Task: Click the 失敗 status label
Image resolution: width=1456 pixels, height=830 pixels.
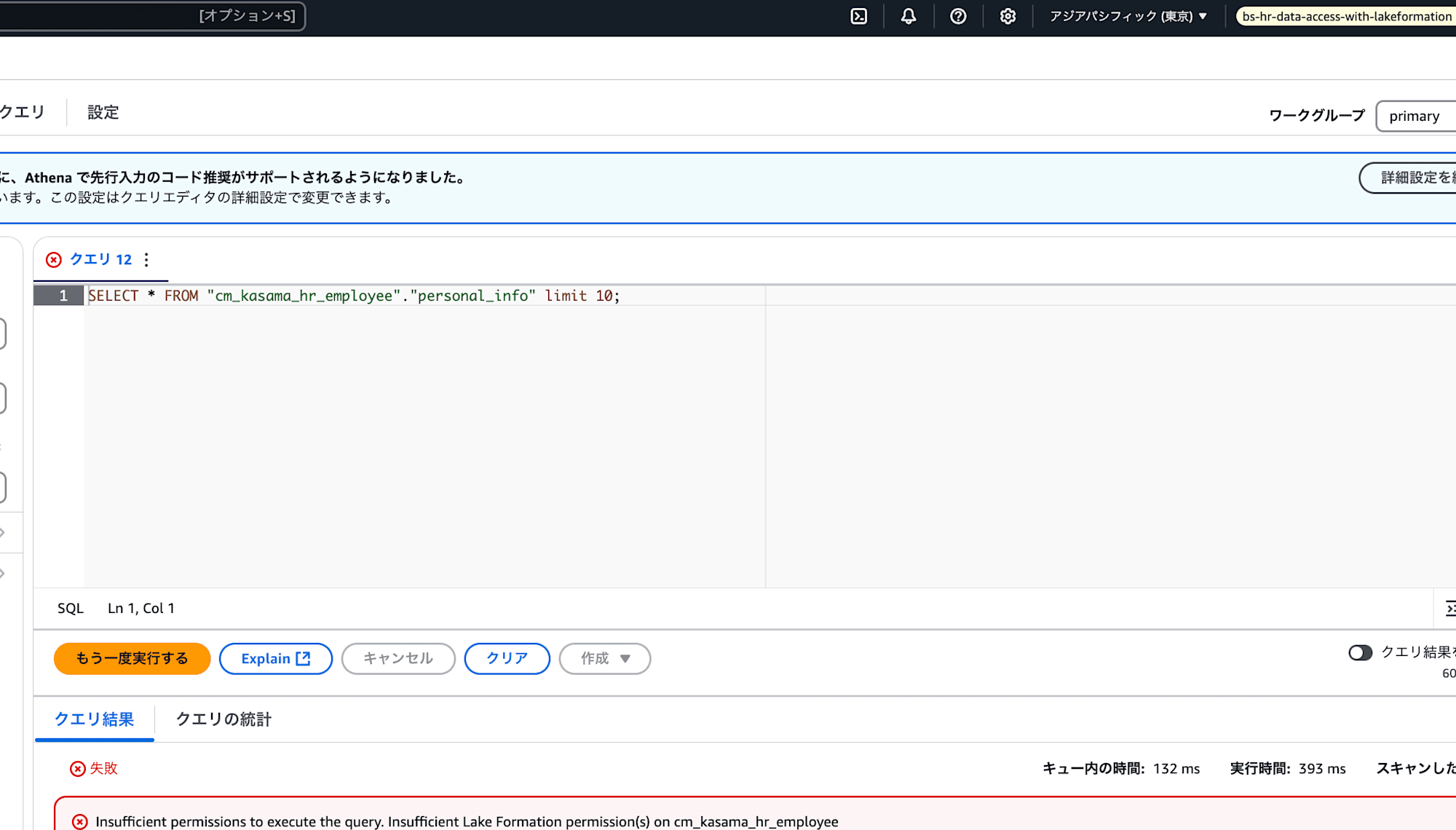Action: coord(103,768)
